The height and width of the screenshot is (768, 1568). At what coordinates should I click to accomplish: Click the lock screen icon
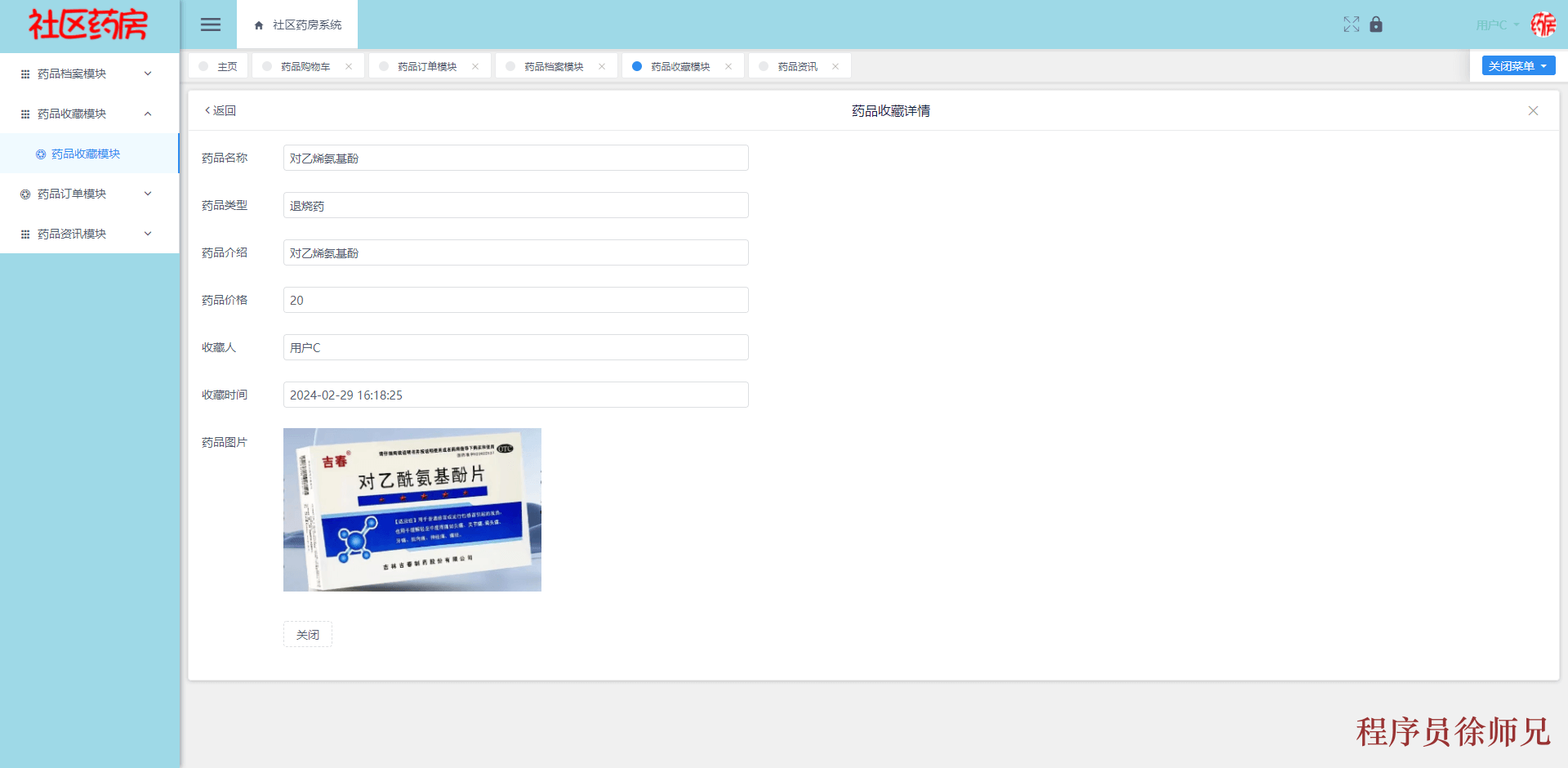tap(1376, 25)
